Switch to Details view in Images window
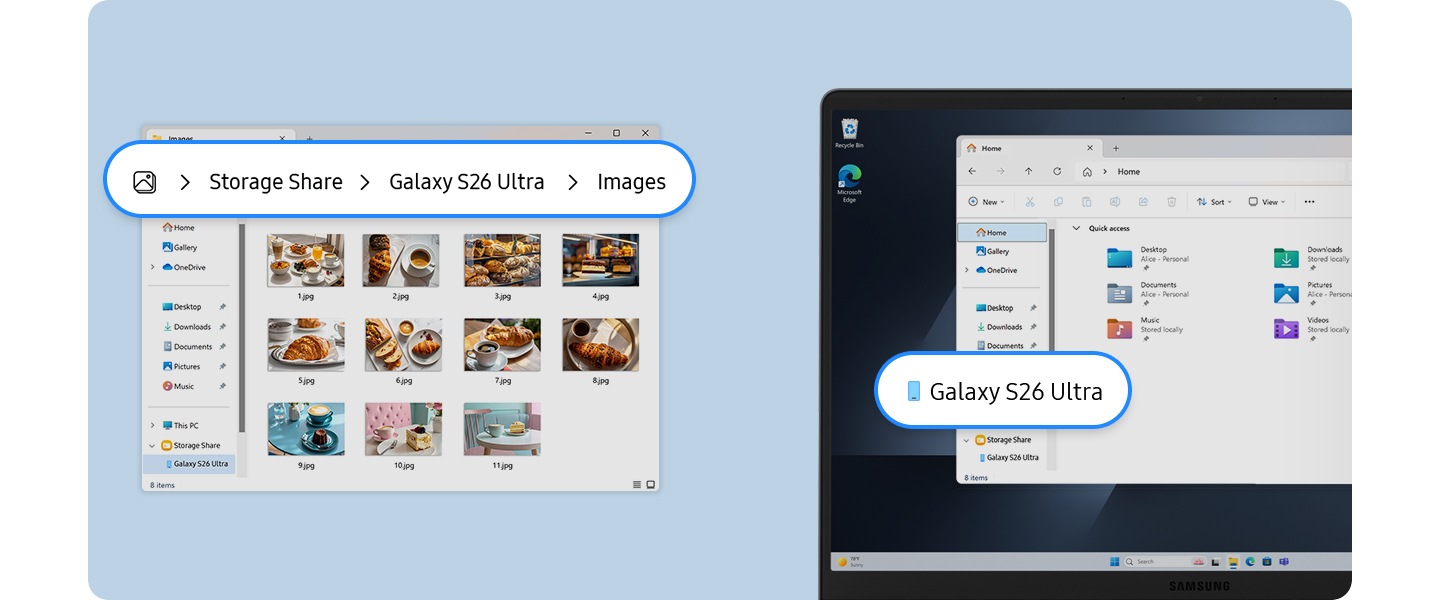1440x600 pixels. (637, 485)
